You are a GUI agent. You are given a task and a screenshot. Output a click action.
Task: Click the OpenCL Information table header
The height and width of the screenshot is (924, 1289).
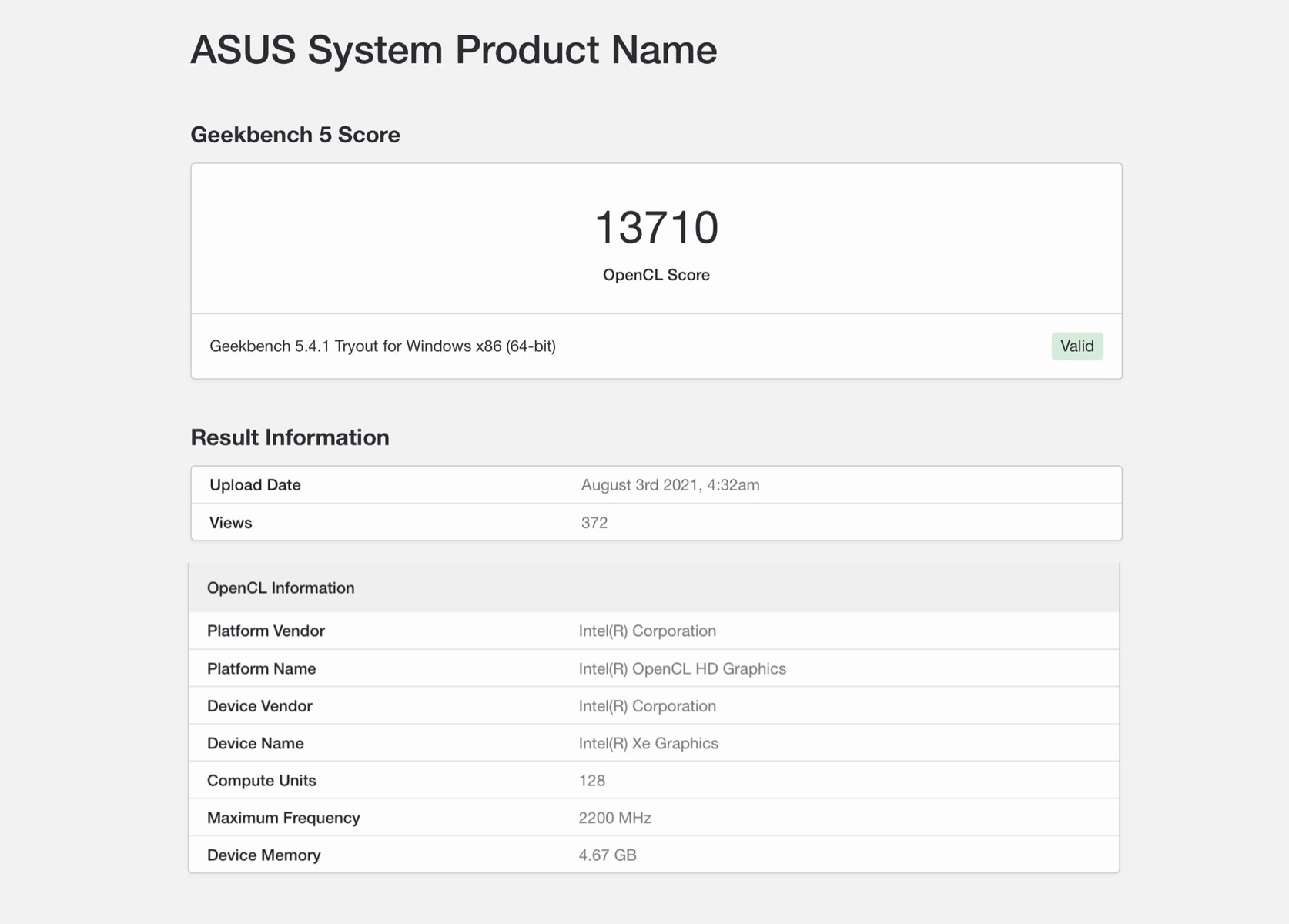(280, 588)
